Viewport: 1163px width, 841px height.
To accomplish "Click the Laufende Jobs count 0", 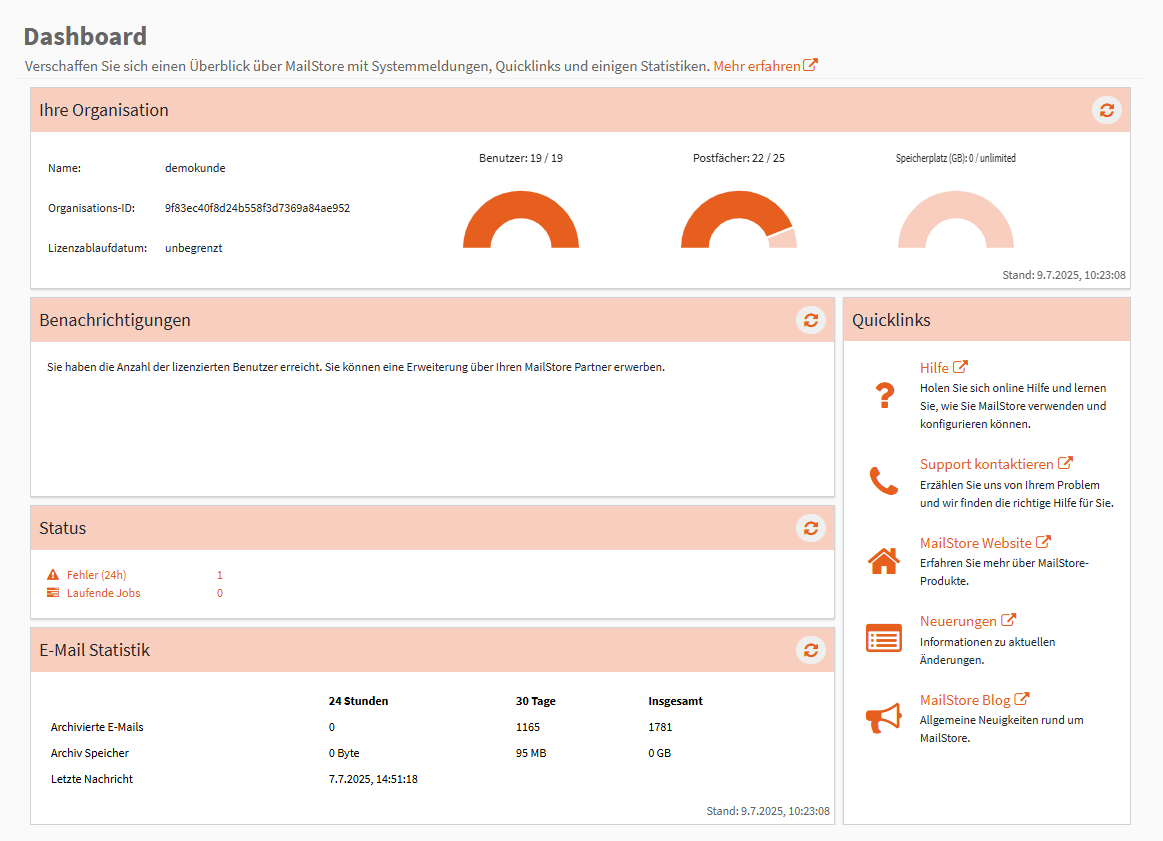I will point(220,593).
